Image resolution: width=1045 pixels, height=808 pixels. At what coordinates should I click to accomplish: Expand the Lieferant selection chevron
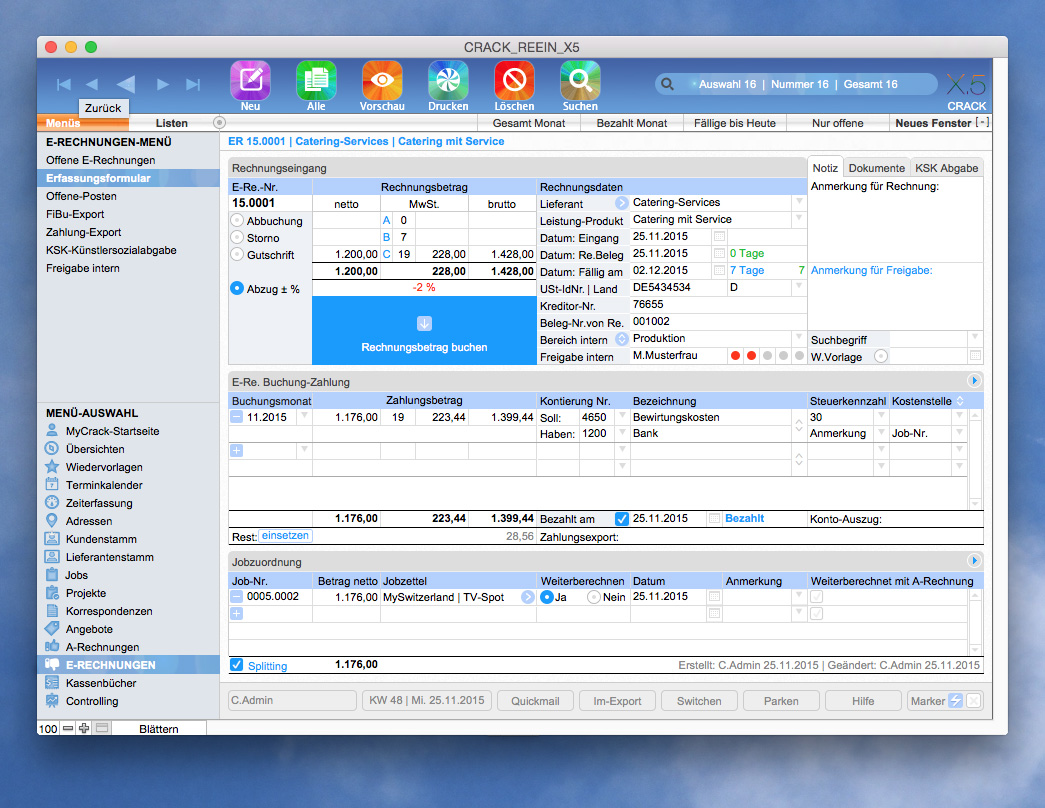621,200
